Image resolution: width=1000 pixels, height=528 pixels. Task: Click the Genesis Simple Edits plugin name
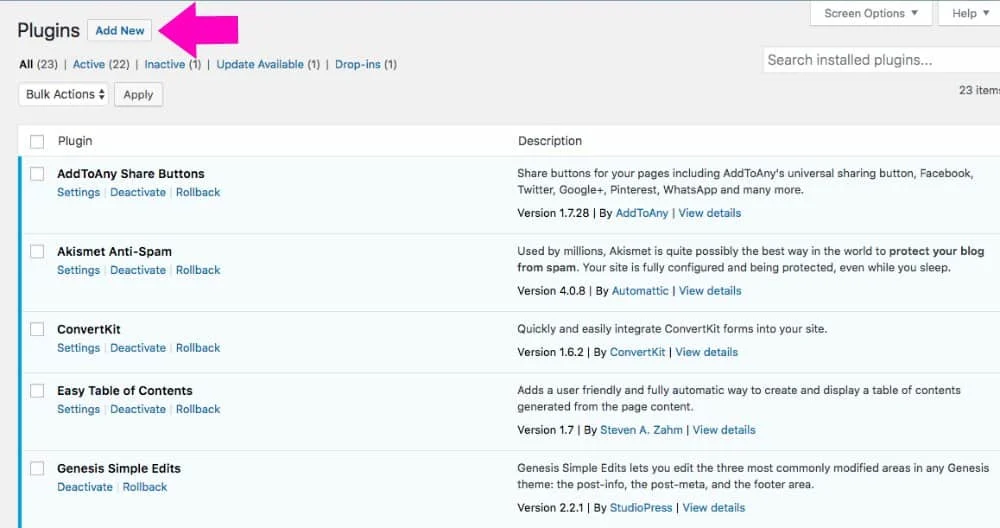(119, 469)
